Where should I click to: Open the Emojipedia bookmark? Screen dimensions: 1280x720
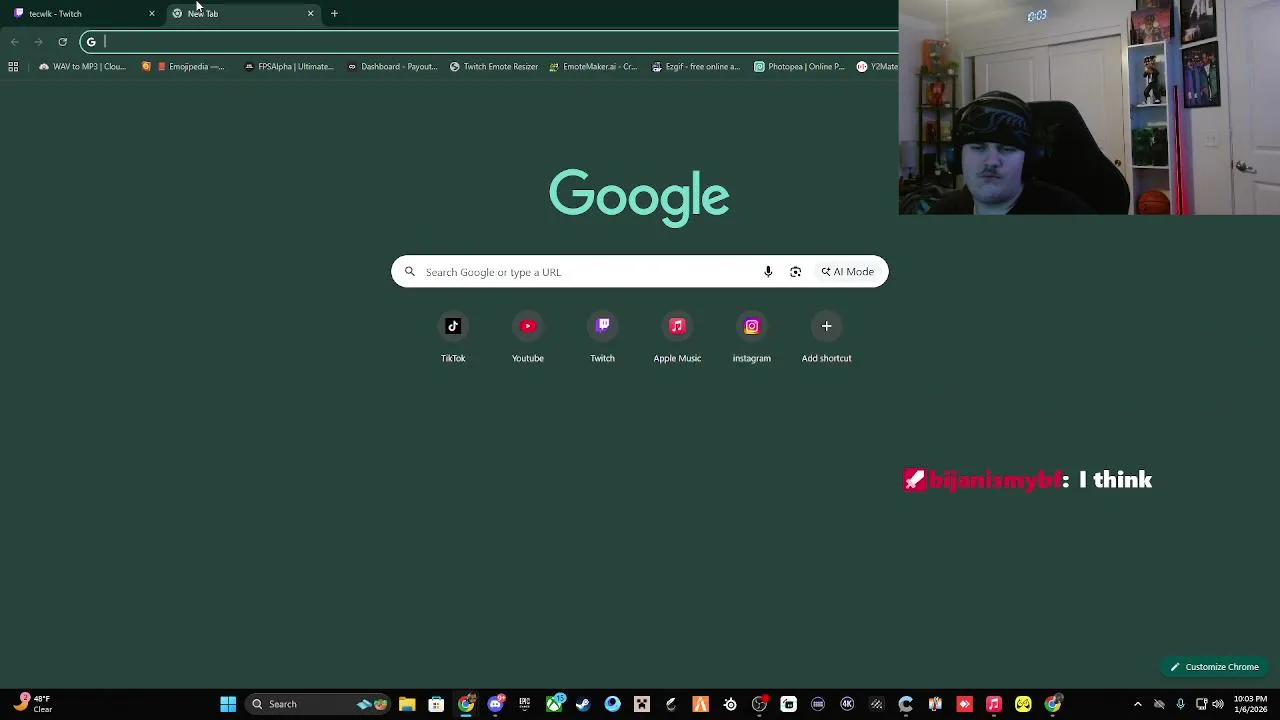pos(184,66)
